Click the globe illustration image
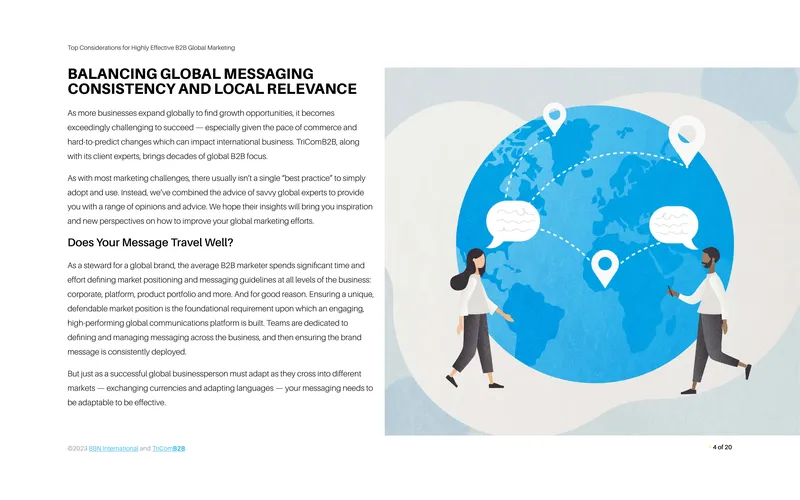 [x=592, y=251]
